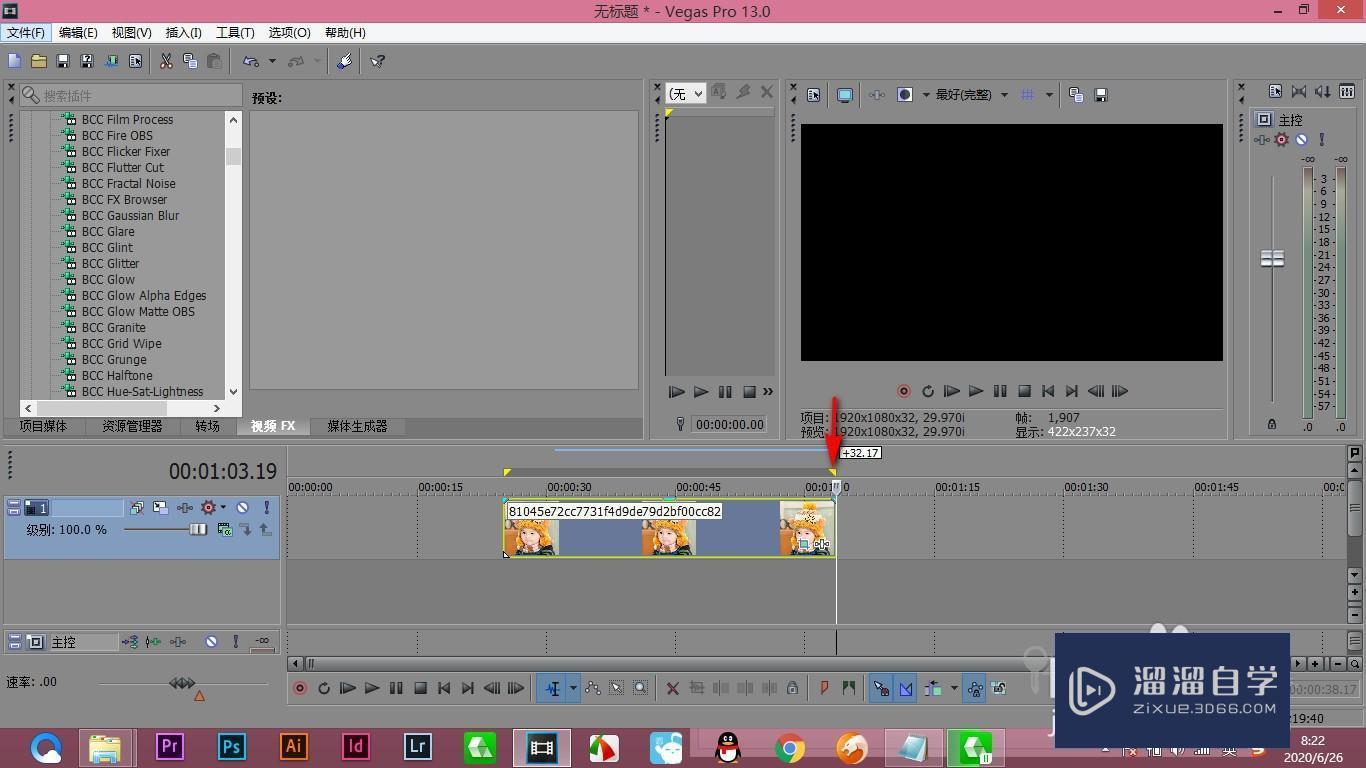This screenshot has height=768, width=1366.
Task: Open the preview overlays grid dropdown arrow
Action: click(1049, 95)
